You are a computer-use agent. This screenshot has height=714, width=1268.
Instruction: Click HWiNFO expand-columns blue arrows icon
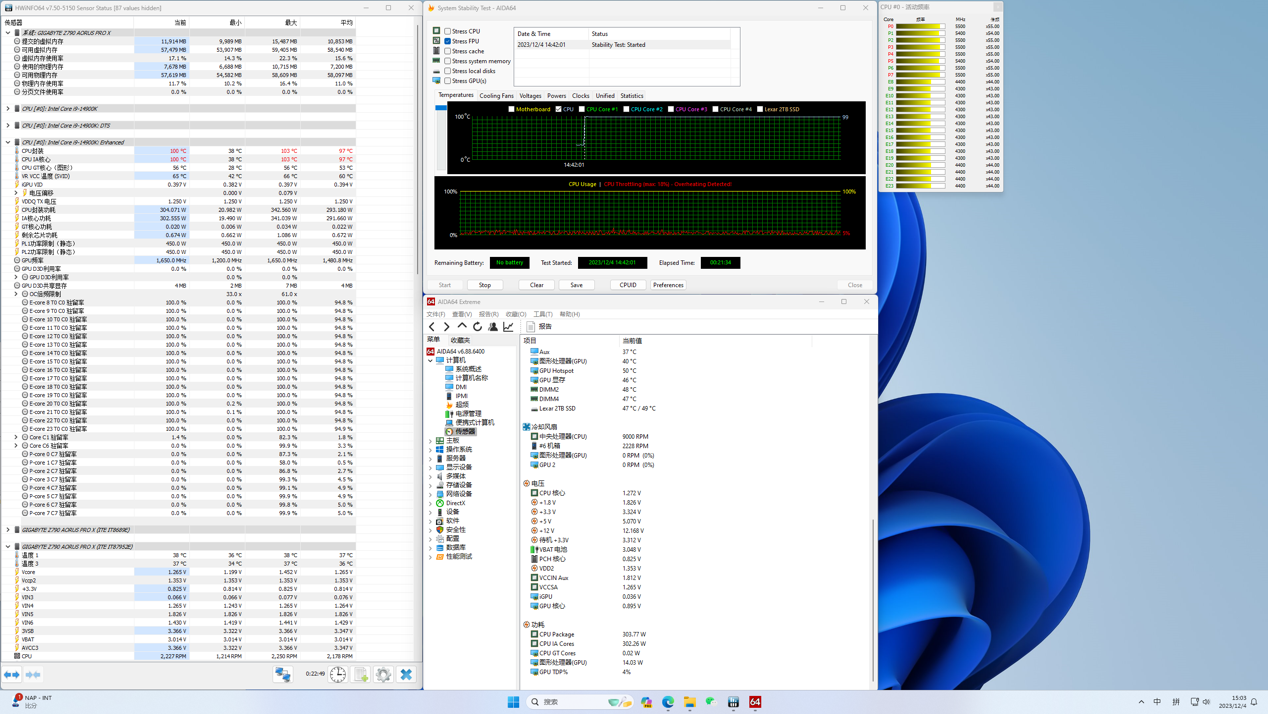(x=11, y=675)
